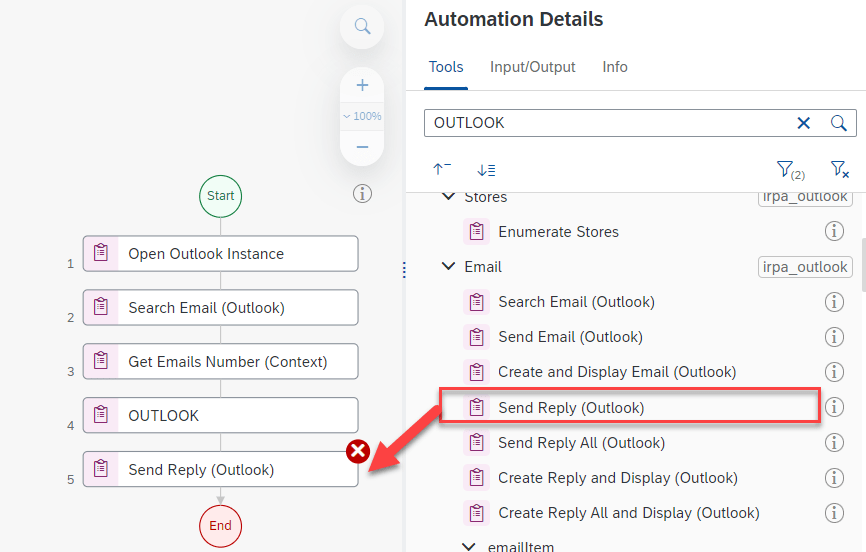
Task: Open the 100% zoom level dropdown
Action: (x=362, y=116)
